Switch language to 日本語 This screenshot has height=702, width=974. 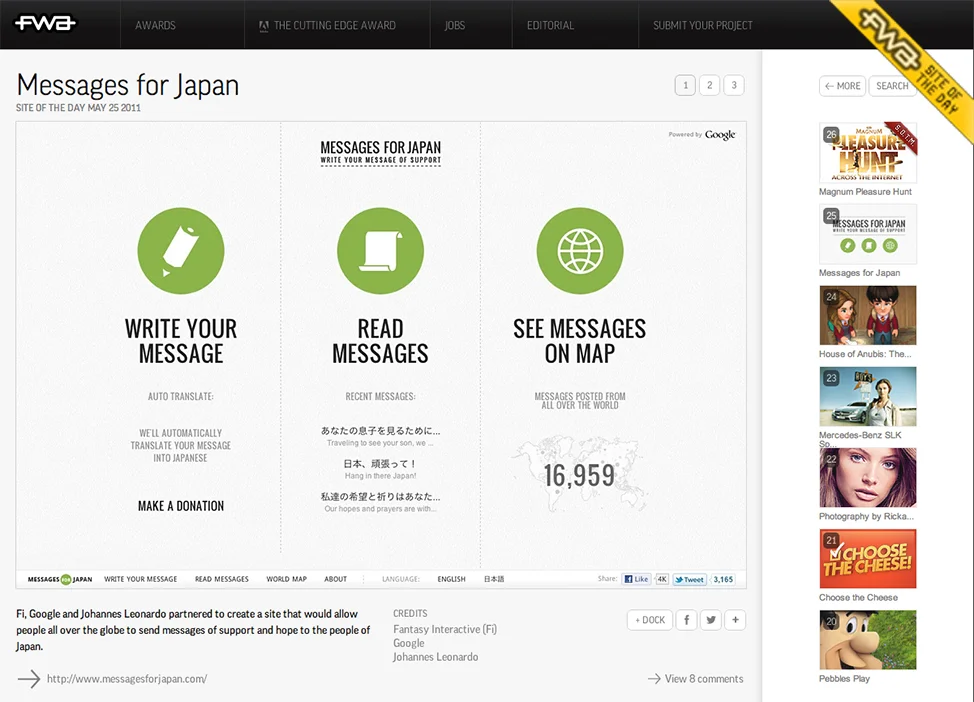(494, 579)
